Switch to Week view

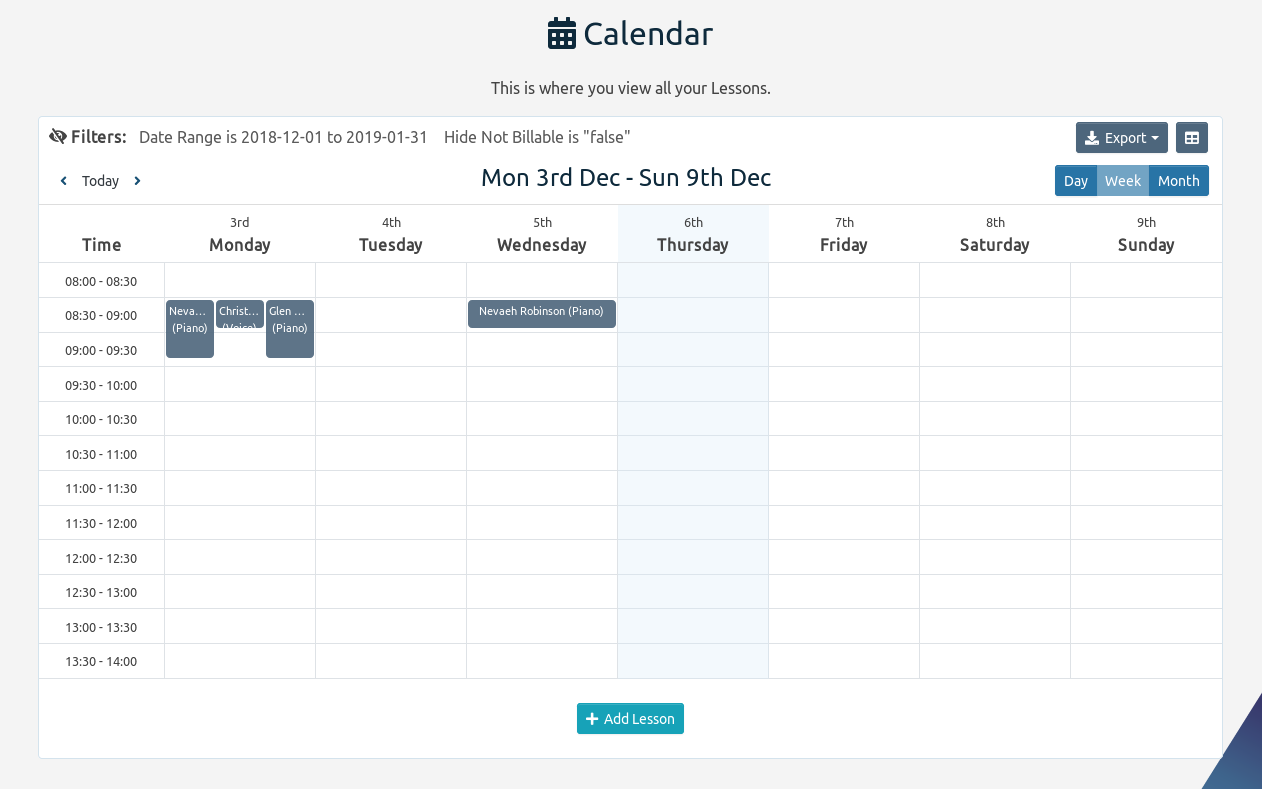tap(1122, 181)
